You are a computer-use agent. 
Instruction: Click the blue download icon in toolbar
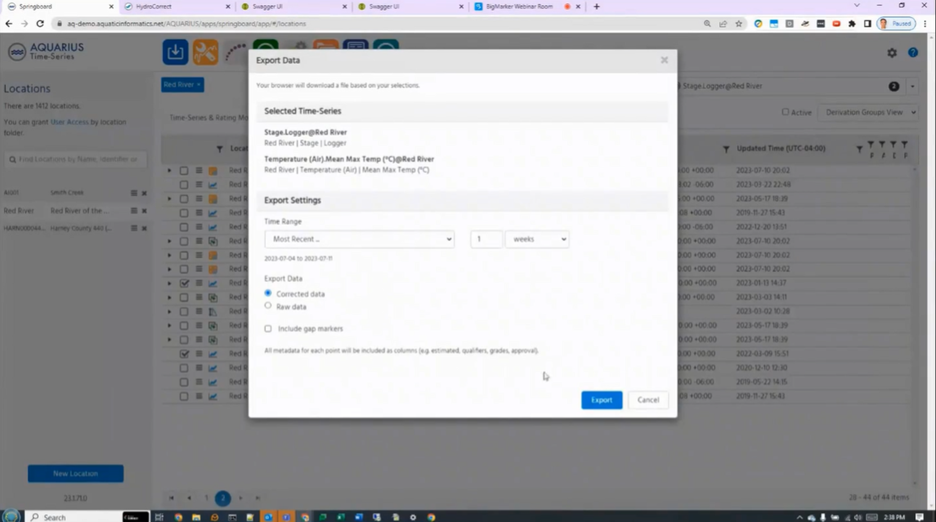pos(175,52)
